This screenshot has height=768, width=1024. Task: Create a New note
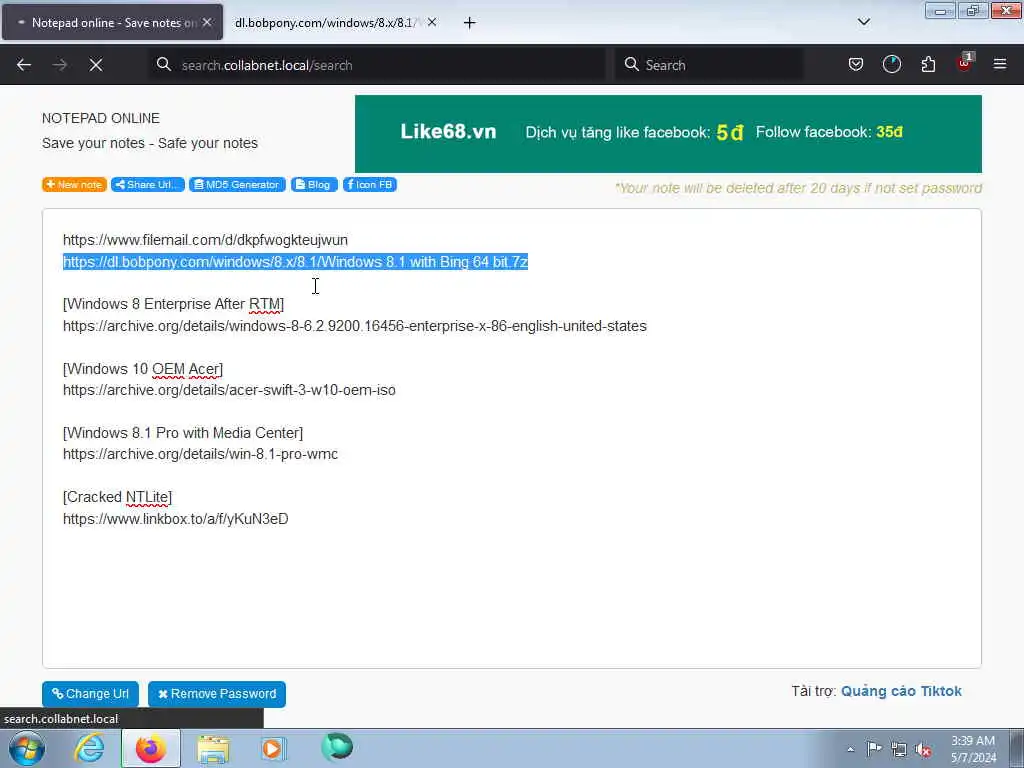[x=74, y=185]
